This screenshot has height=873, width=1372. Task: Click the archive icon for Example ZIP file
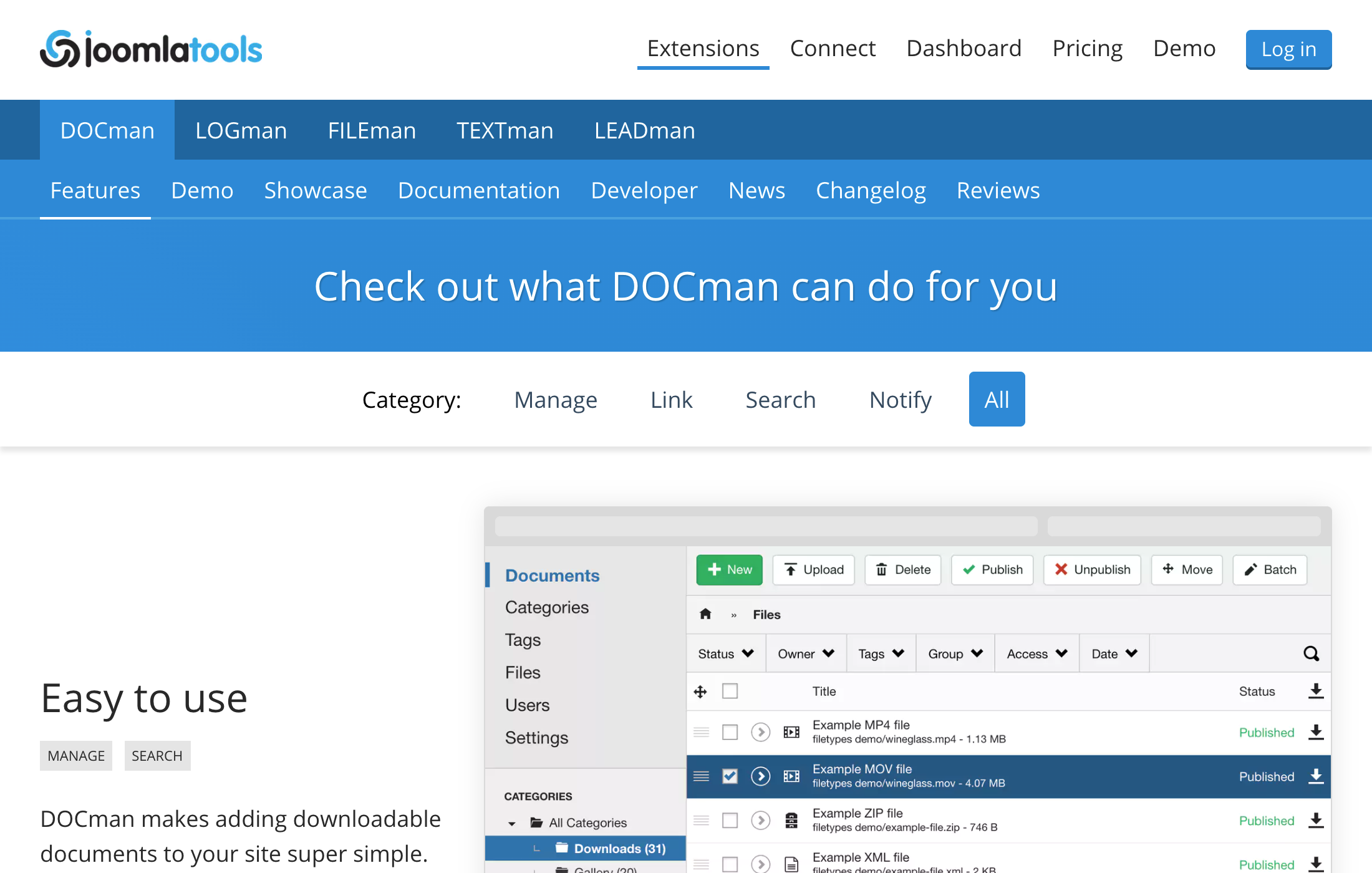(791, 821)
